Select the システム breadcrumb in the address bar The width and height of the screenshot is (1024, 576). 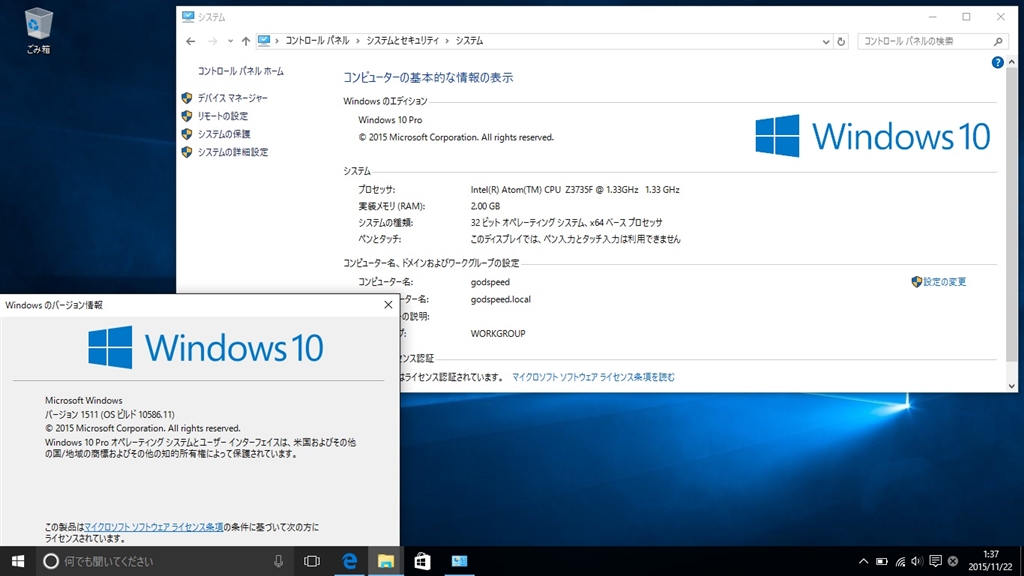469,40
